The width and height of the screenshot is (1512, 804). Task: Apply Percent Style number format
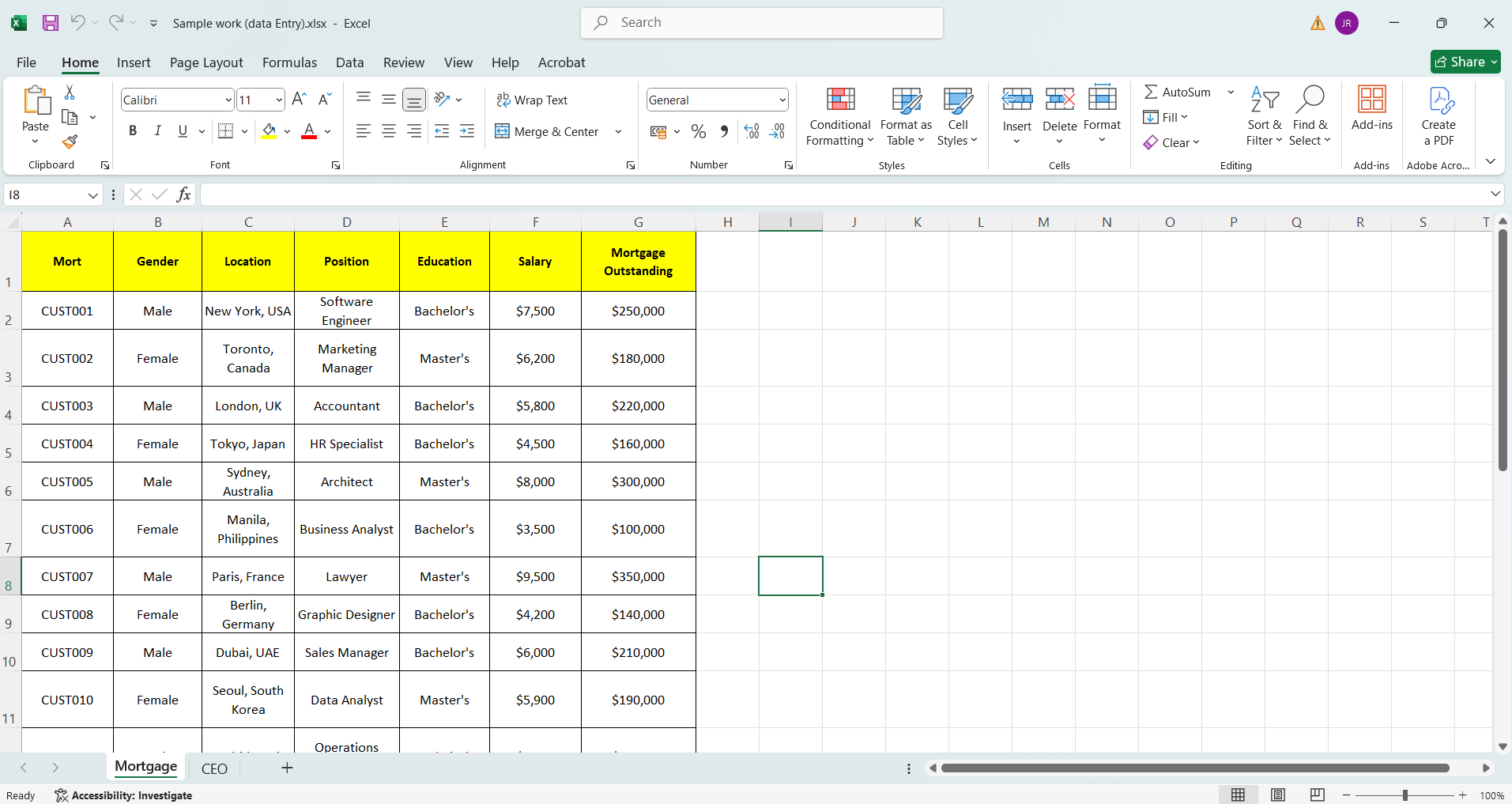(699, 132)
